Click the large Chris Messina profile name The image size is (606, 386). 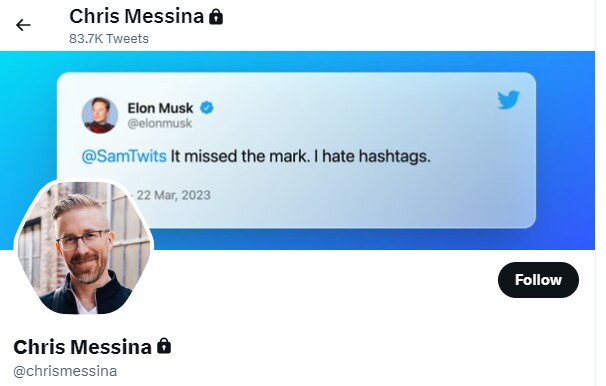click(82, 347)
